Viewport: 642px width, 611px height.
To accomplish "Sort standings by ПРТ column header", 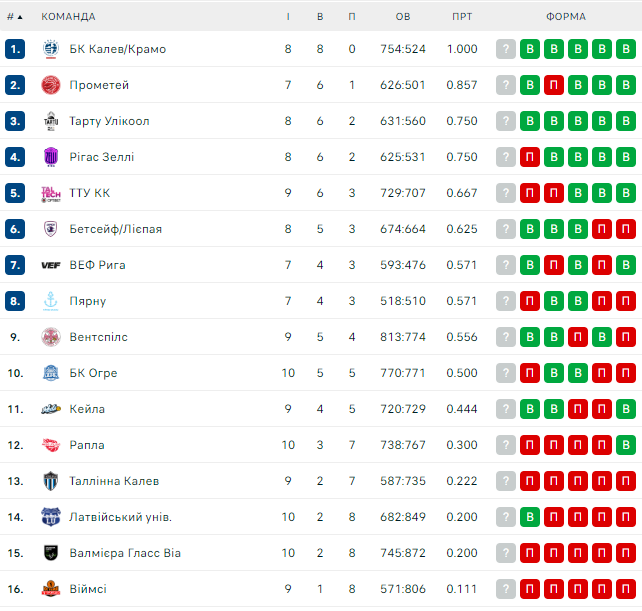I will (x=462, y=17).
